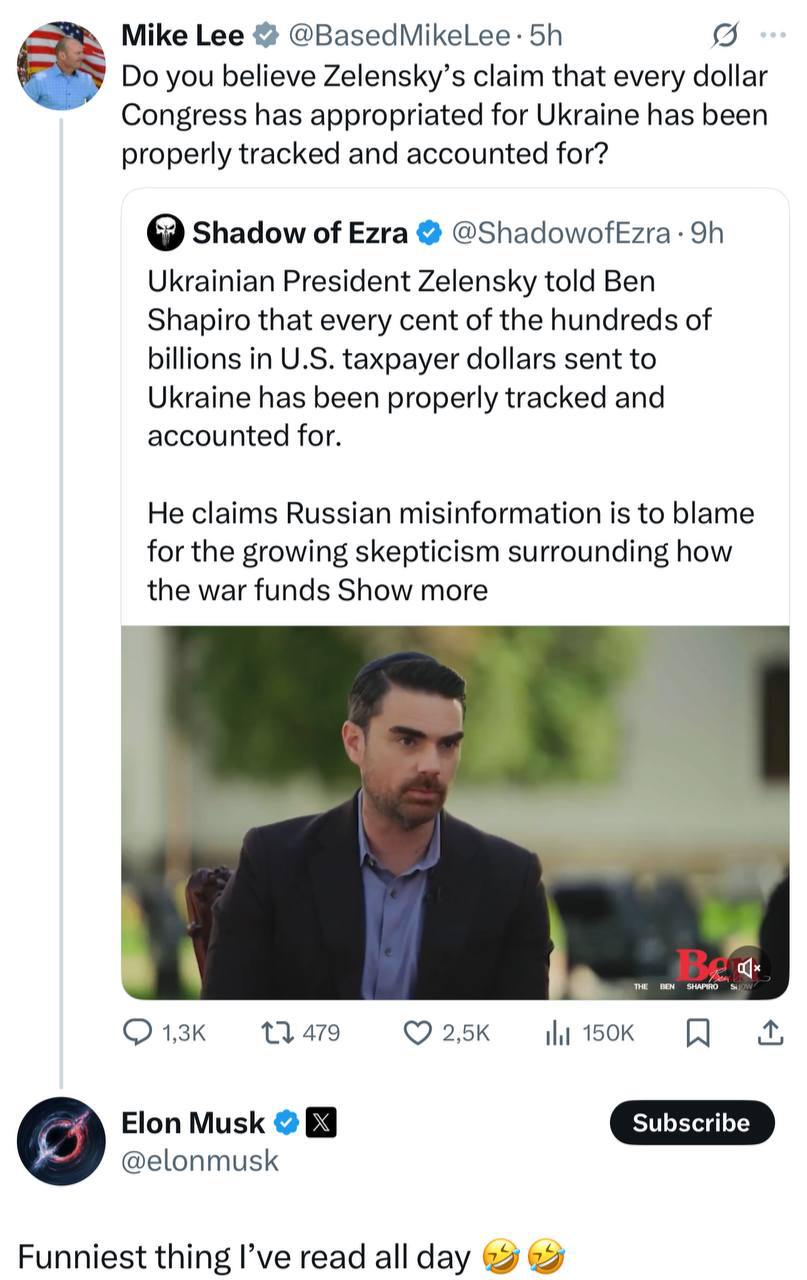Click Shadow of Ezra skull avatar
807x1280 pixels.
(x=166, y=233)
